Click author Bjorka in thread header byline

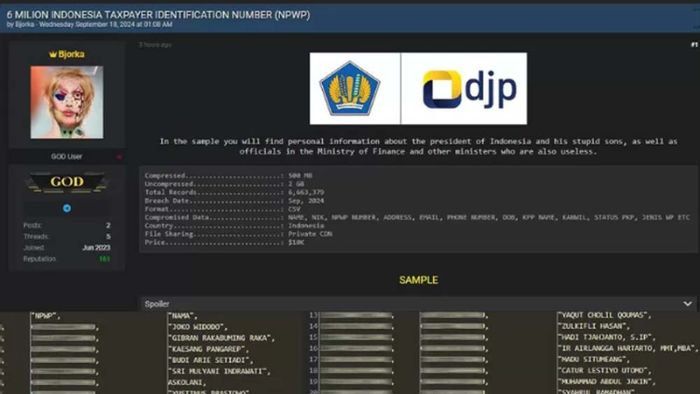25,25
